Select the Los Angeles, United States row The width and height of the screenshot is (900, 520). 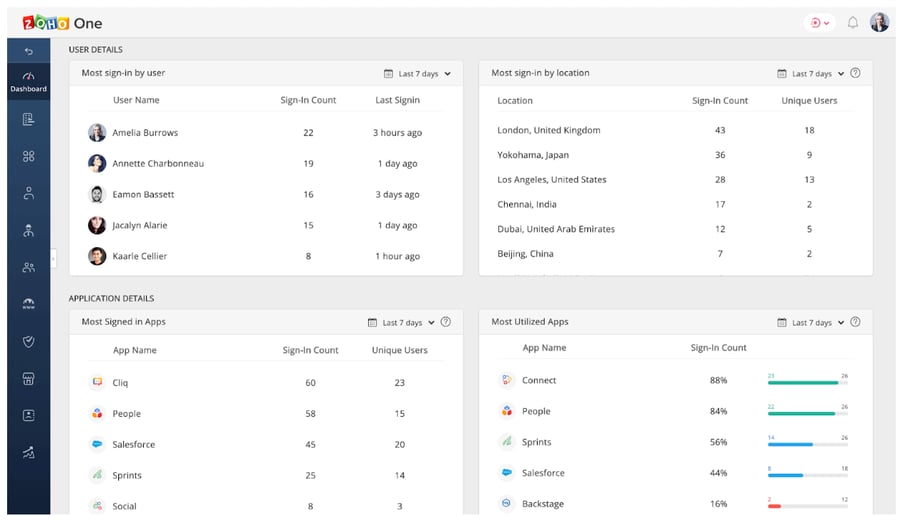tap(676, 180)
